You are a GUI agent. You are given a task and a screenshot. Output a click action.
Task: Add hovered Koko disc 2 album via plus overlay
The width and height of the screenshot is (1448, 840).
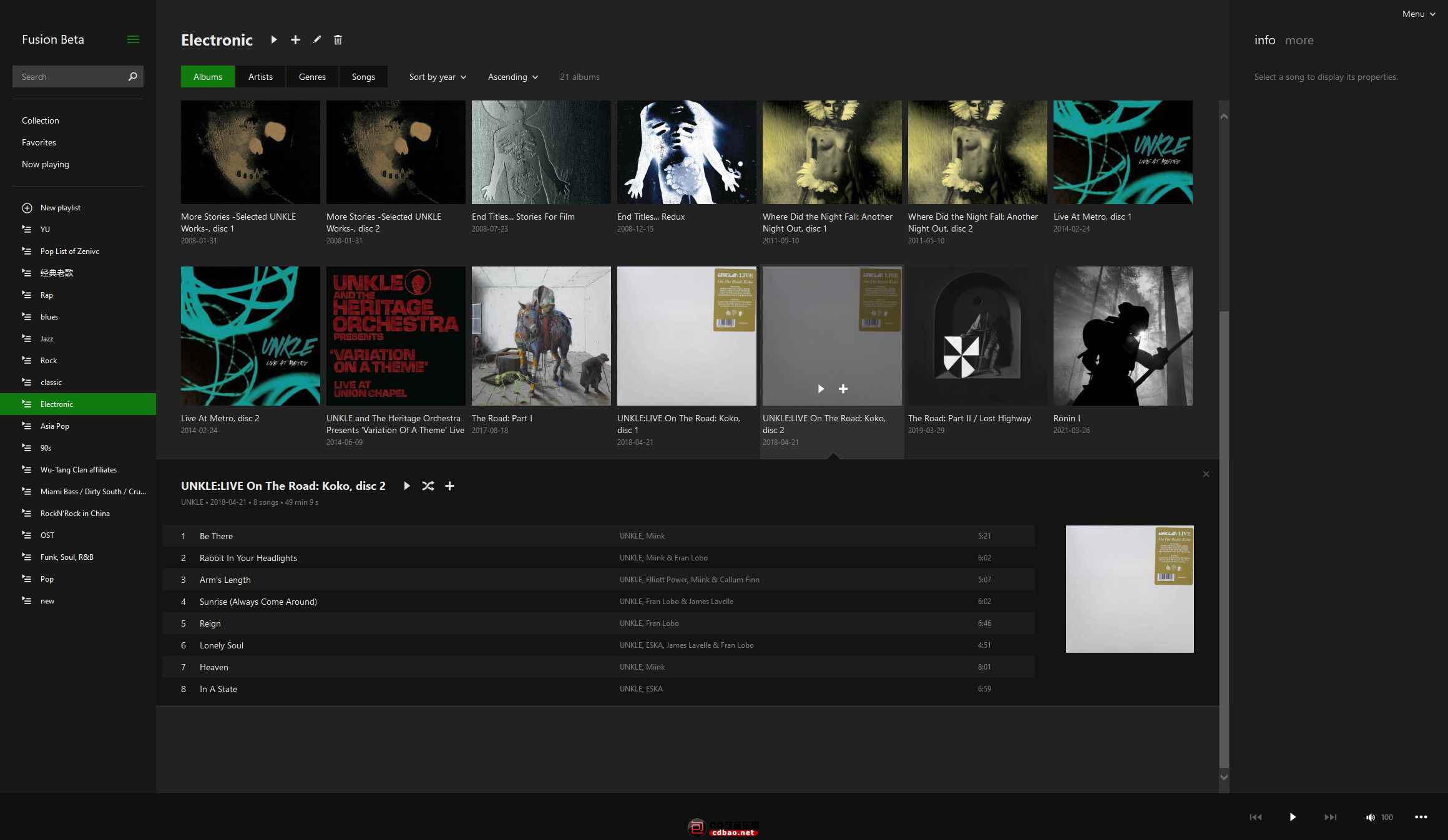coord(843,389)
